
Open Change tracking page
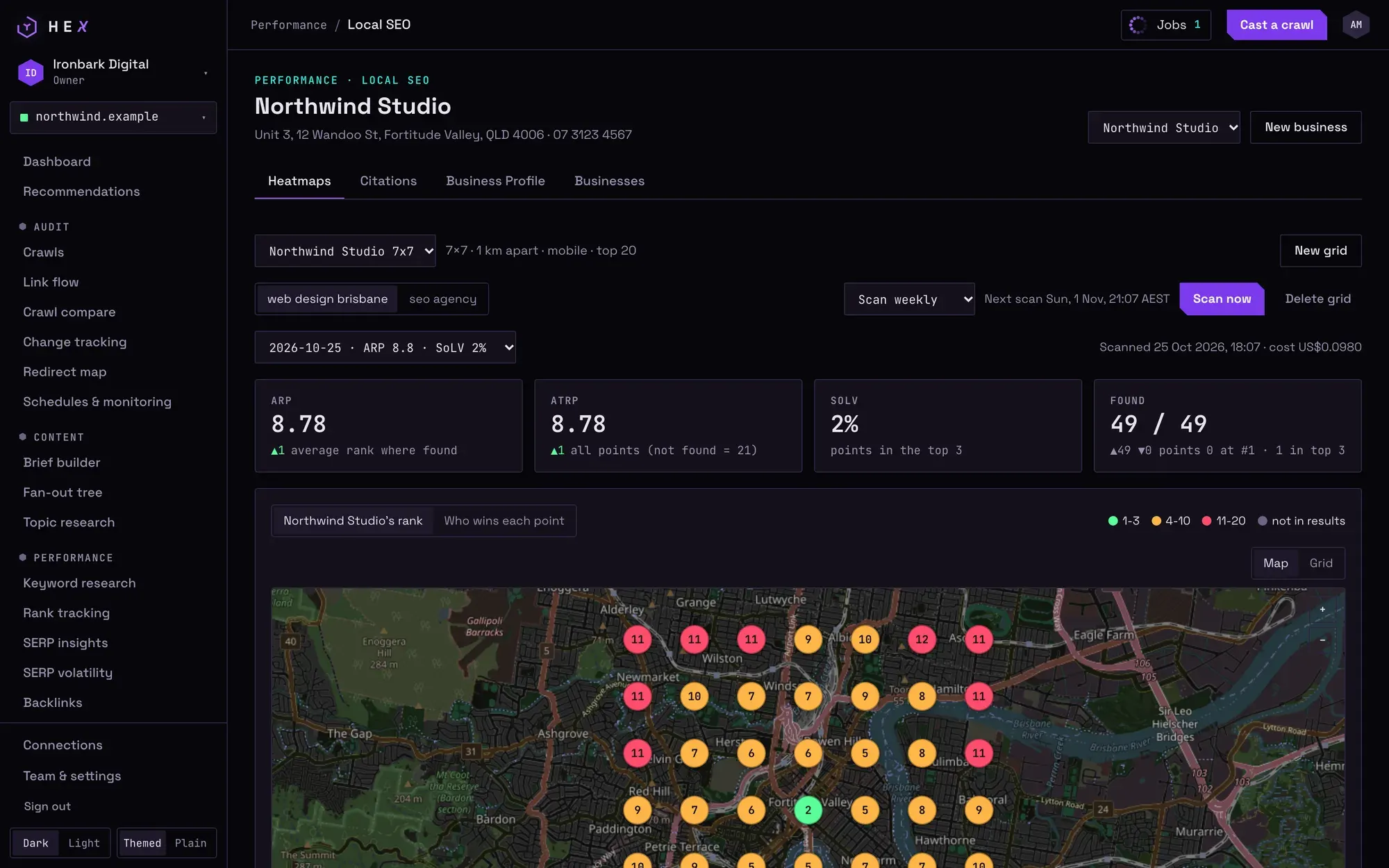(x=75, y=342)
